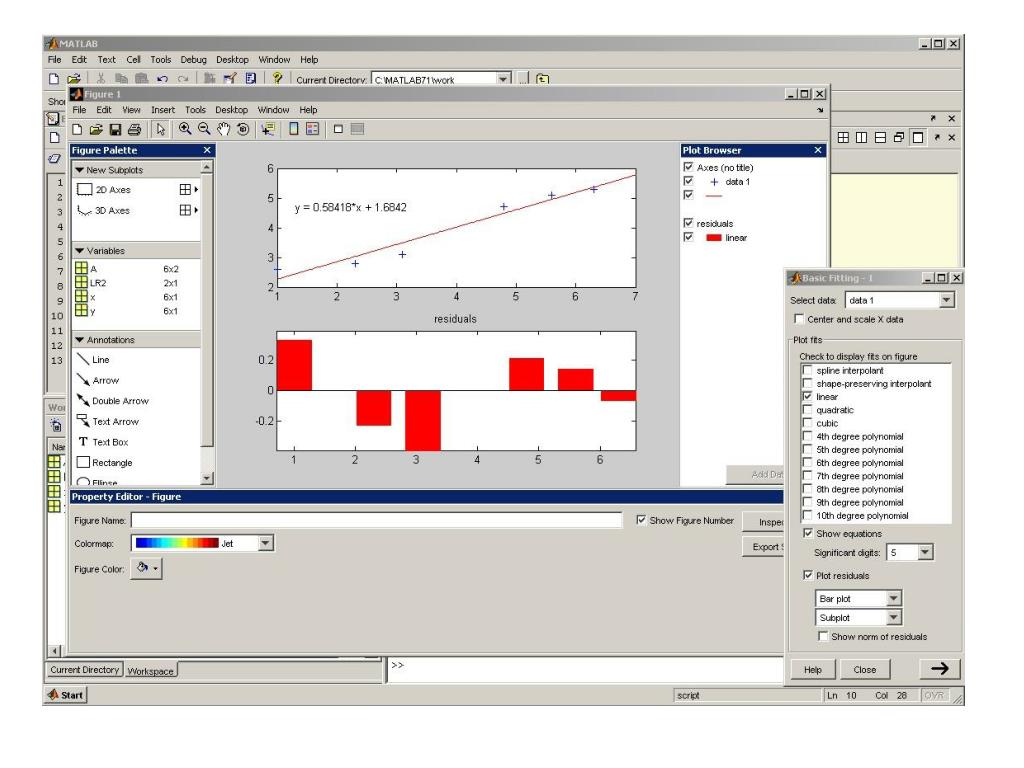Select the Edit Plot arrow tool
The height and width of the screenshot is (768, 1024).
pyautogui.click(x=161, y=129)
